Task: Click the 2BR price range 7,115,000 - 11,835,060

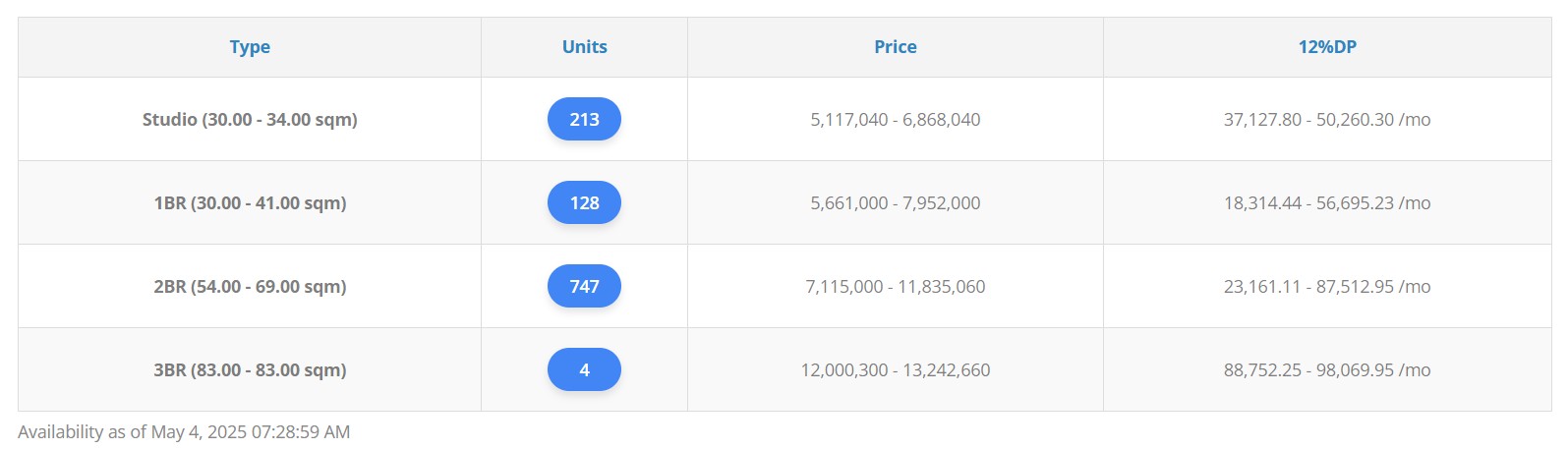Action: 895,286
